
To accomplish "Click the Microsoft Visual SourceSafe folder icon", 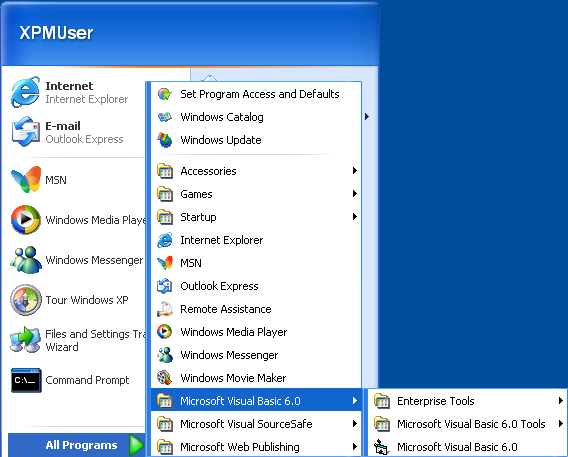I will [x=165, y=424].
